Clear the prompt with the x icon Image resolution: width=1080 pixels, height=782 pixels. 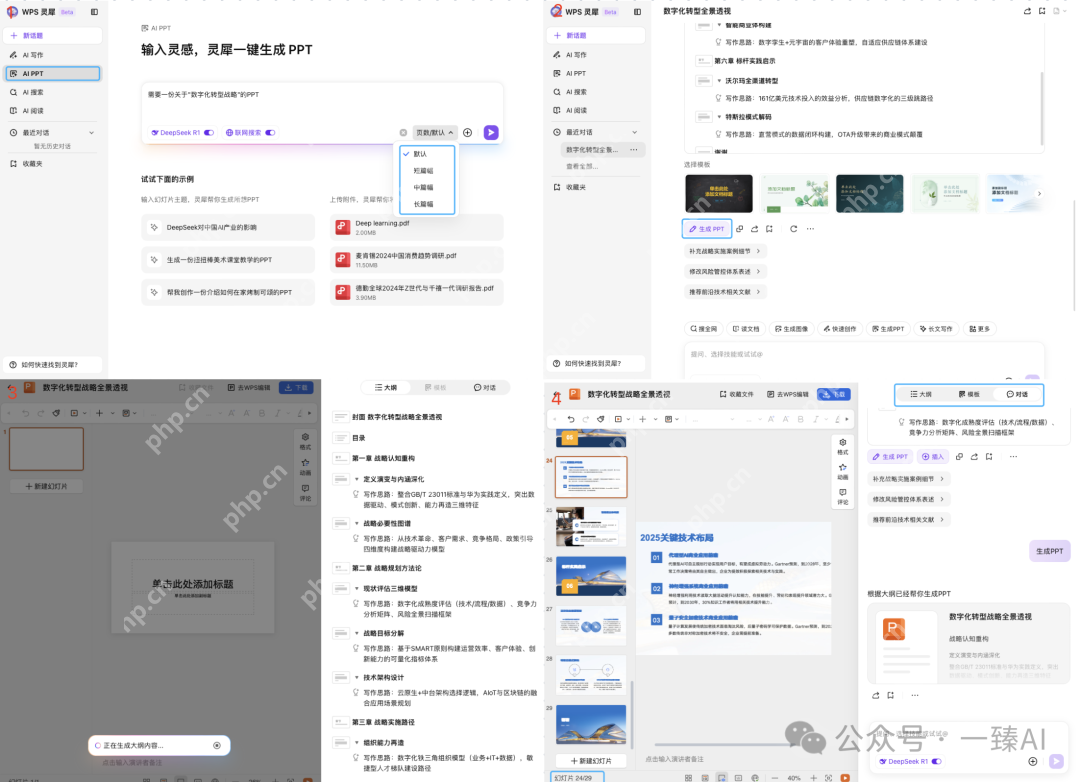click(x=403, y=132)
